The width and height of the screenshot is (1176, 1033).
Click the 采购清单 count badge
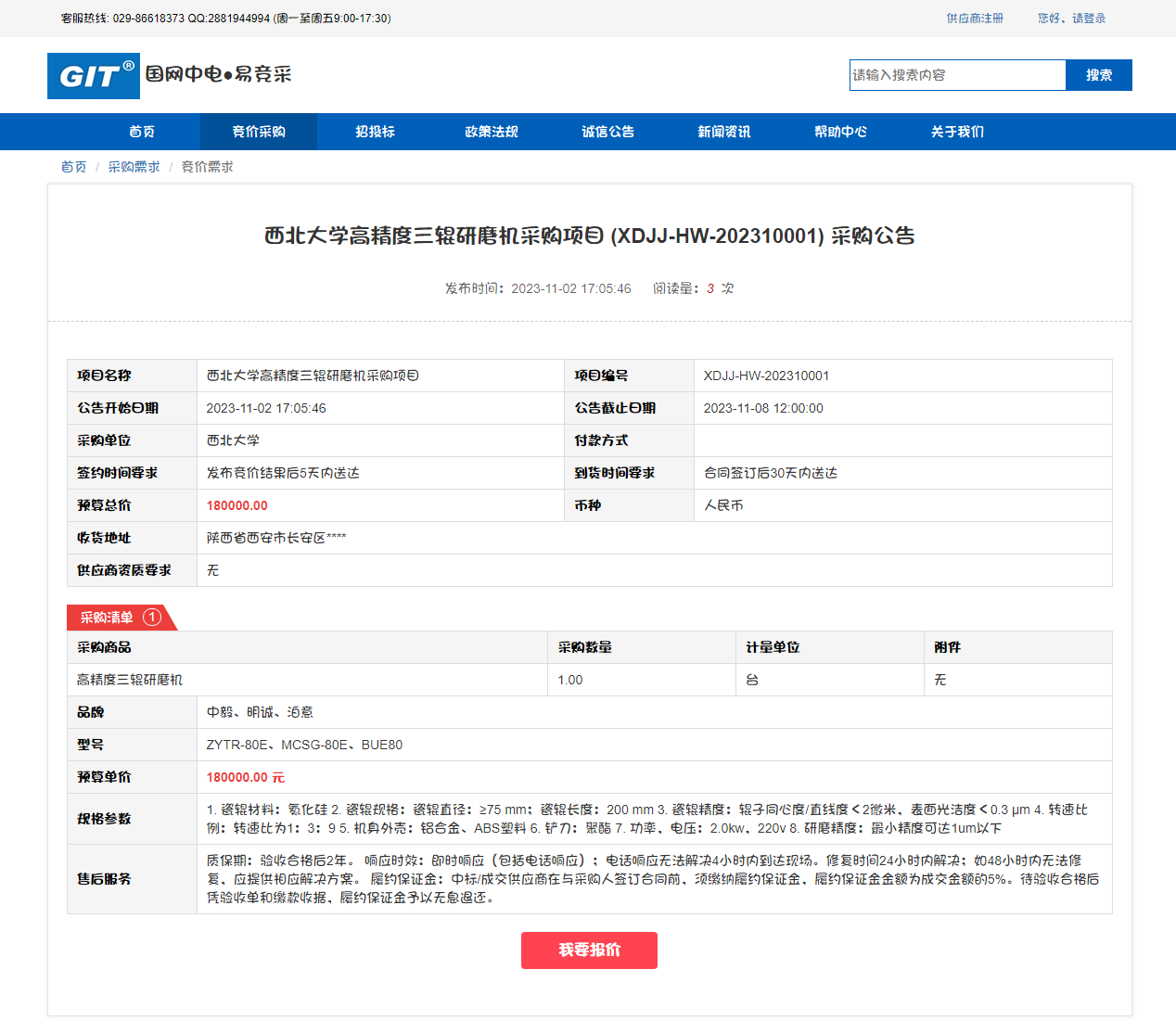pyautogui.click(x=152, y=618)
